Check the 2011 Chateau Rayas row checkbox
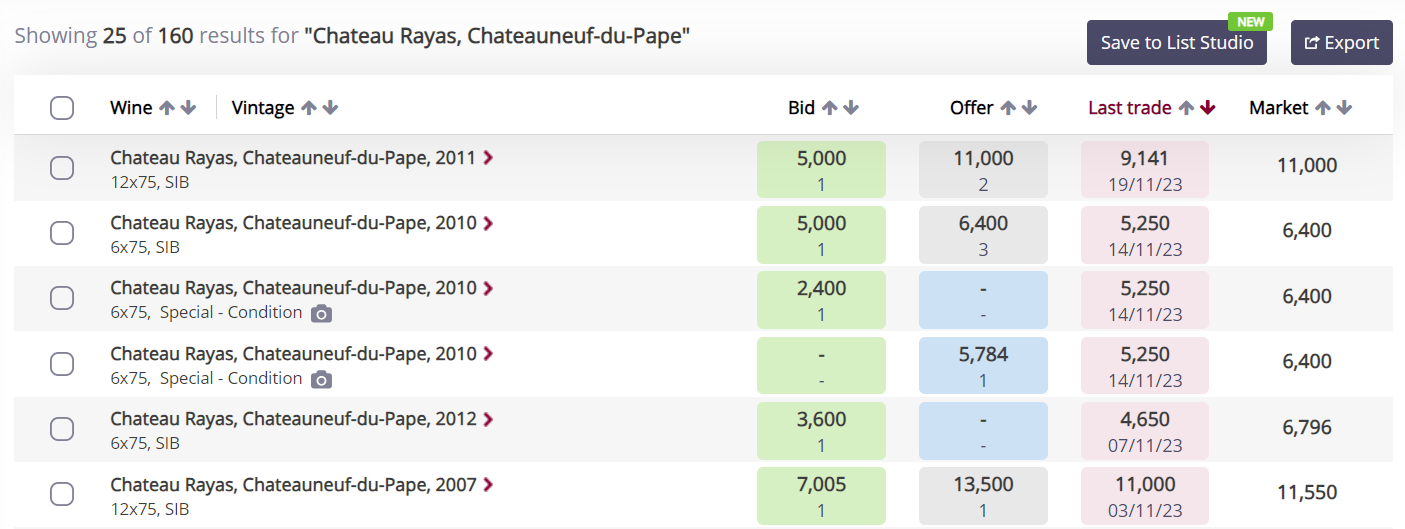The height and width of the screenshot is (529, 1405). pyautogui.click(x=62, y=168)
